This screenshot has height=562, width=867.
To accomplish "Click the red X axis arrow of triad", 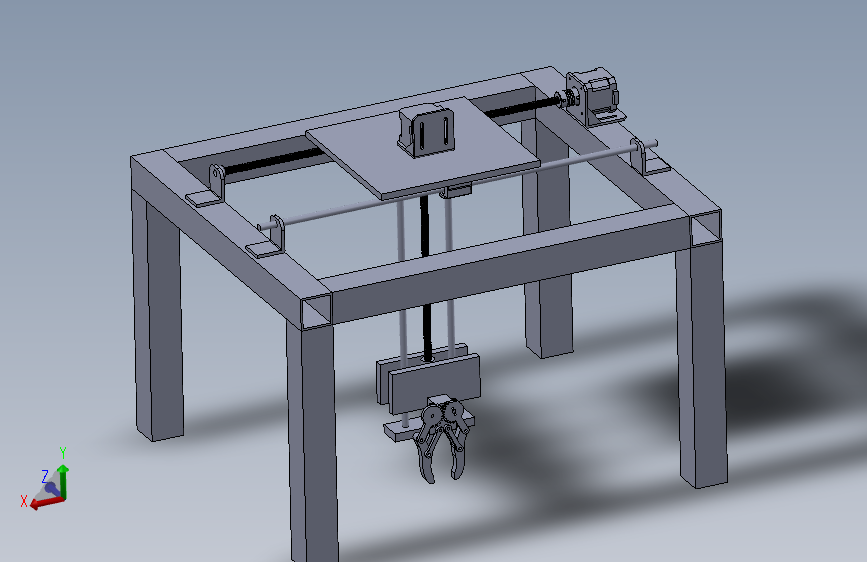I will (46, 503).
